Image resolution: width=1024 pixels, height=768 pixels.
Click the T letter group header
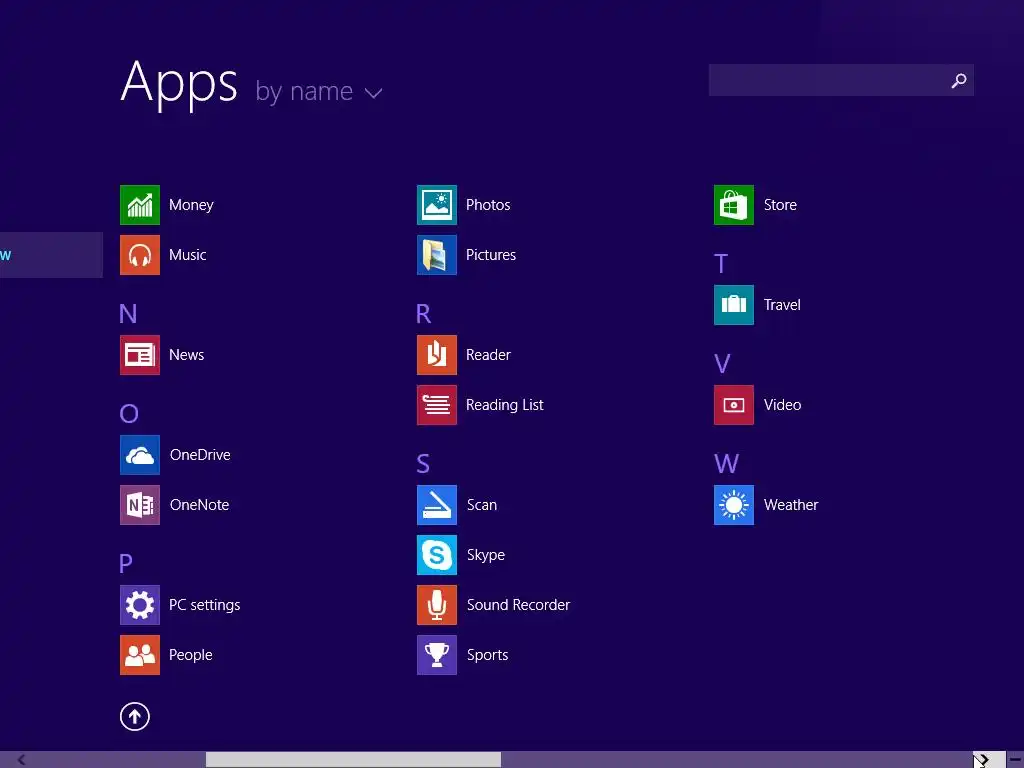click(721, 264)
